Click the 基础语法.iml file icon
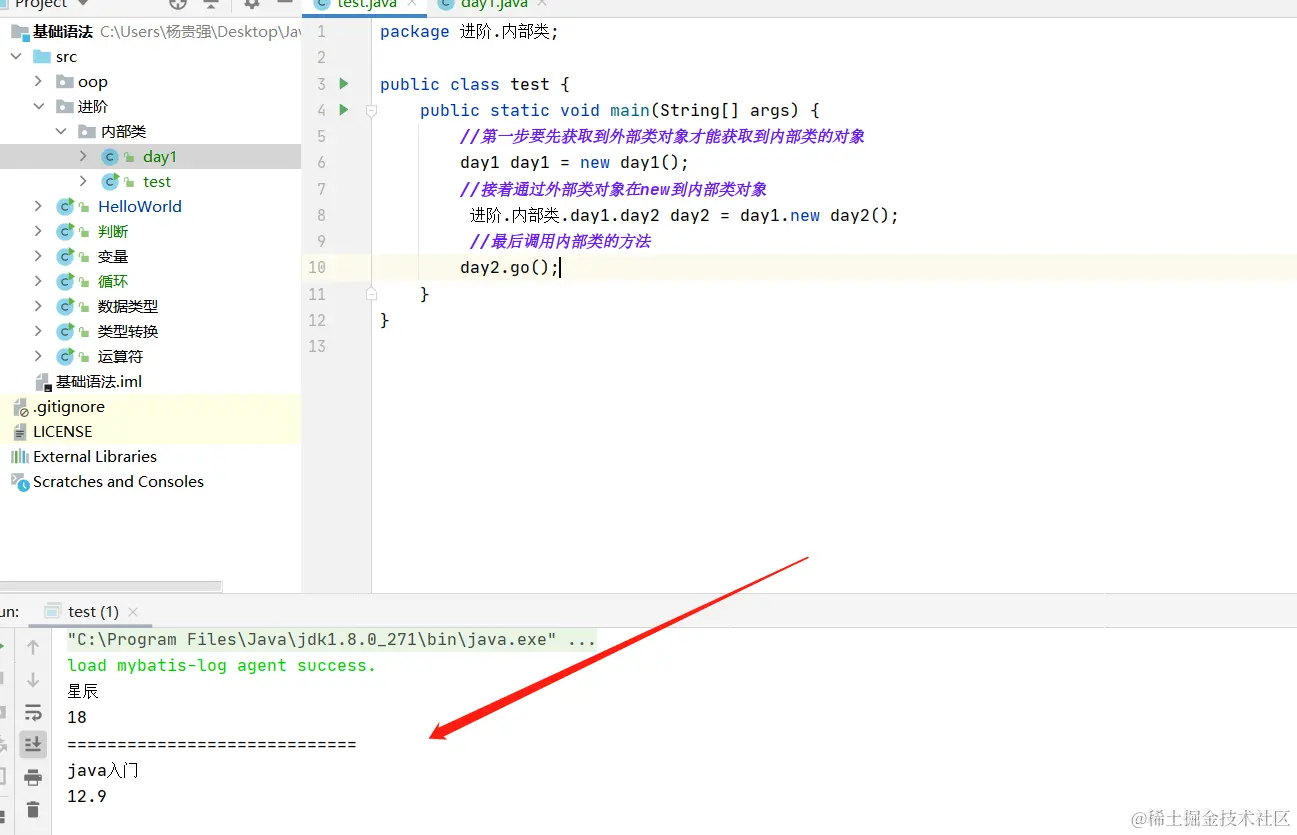The height and width of the screenshot is (835, 1297). click(43, 382)
